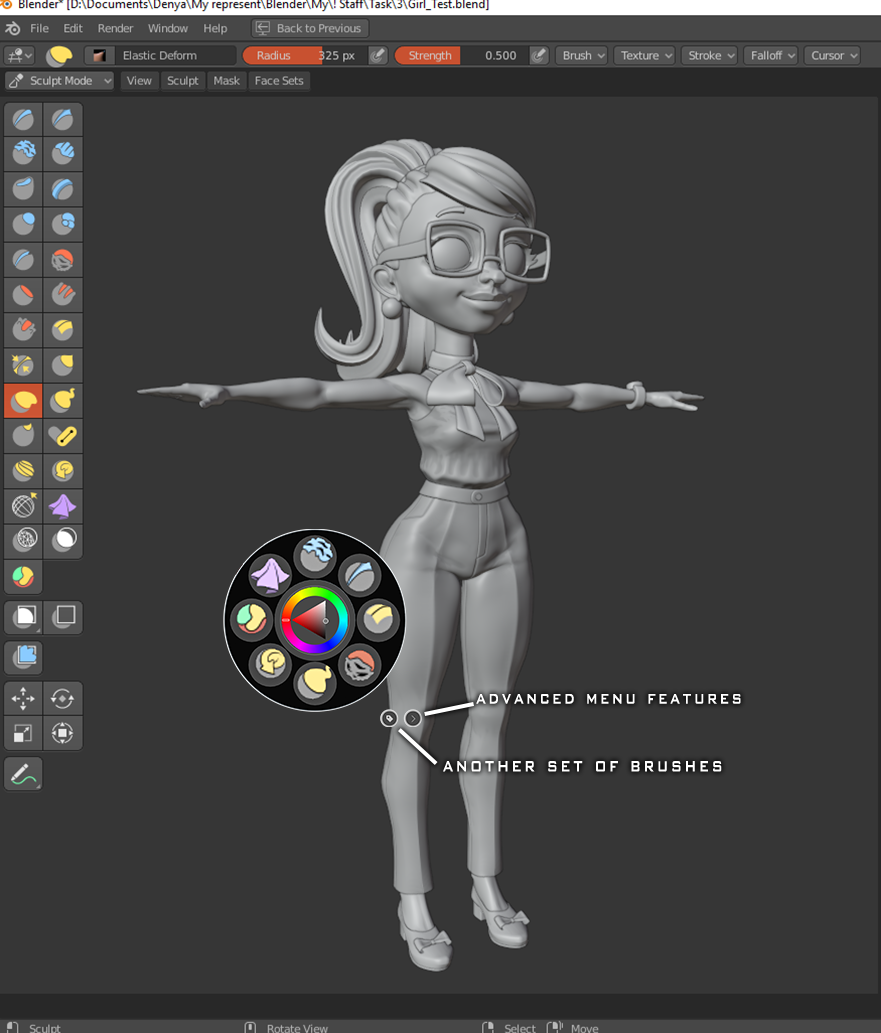The width and height of the screenshot is (881, 1033).
Task: Select the Pose brush tool
Action: (x=63, y=435)
